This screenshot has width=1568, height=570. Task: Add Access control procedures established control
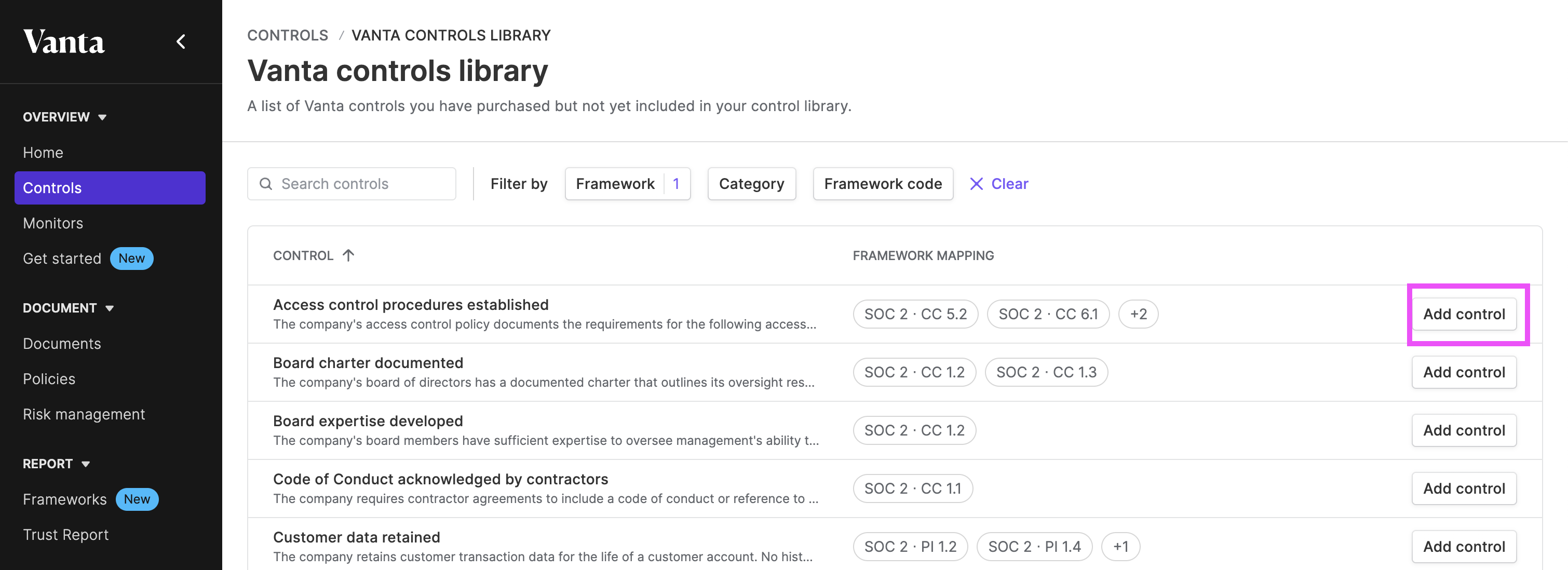click(1463, 314)
